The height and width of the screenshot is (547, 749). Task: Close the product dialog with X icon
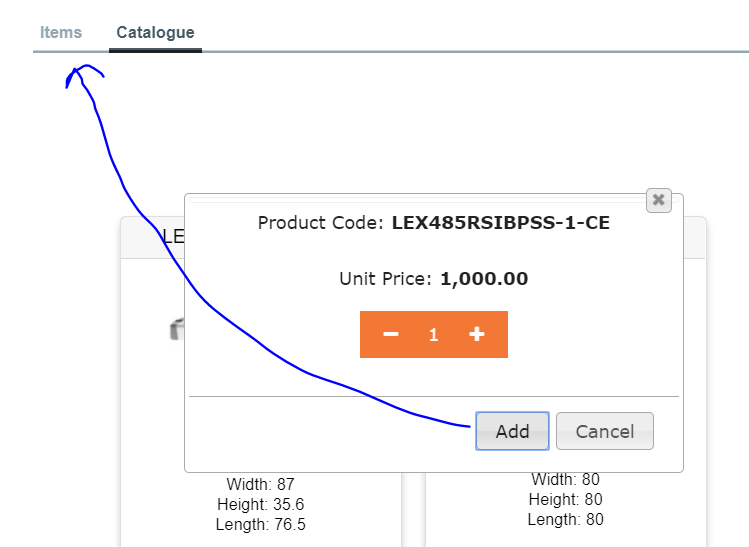pyautogui.click(x=658, y=200)
